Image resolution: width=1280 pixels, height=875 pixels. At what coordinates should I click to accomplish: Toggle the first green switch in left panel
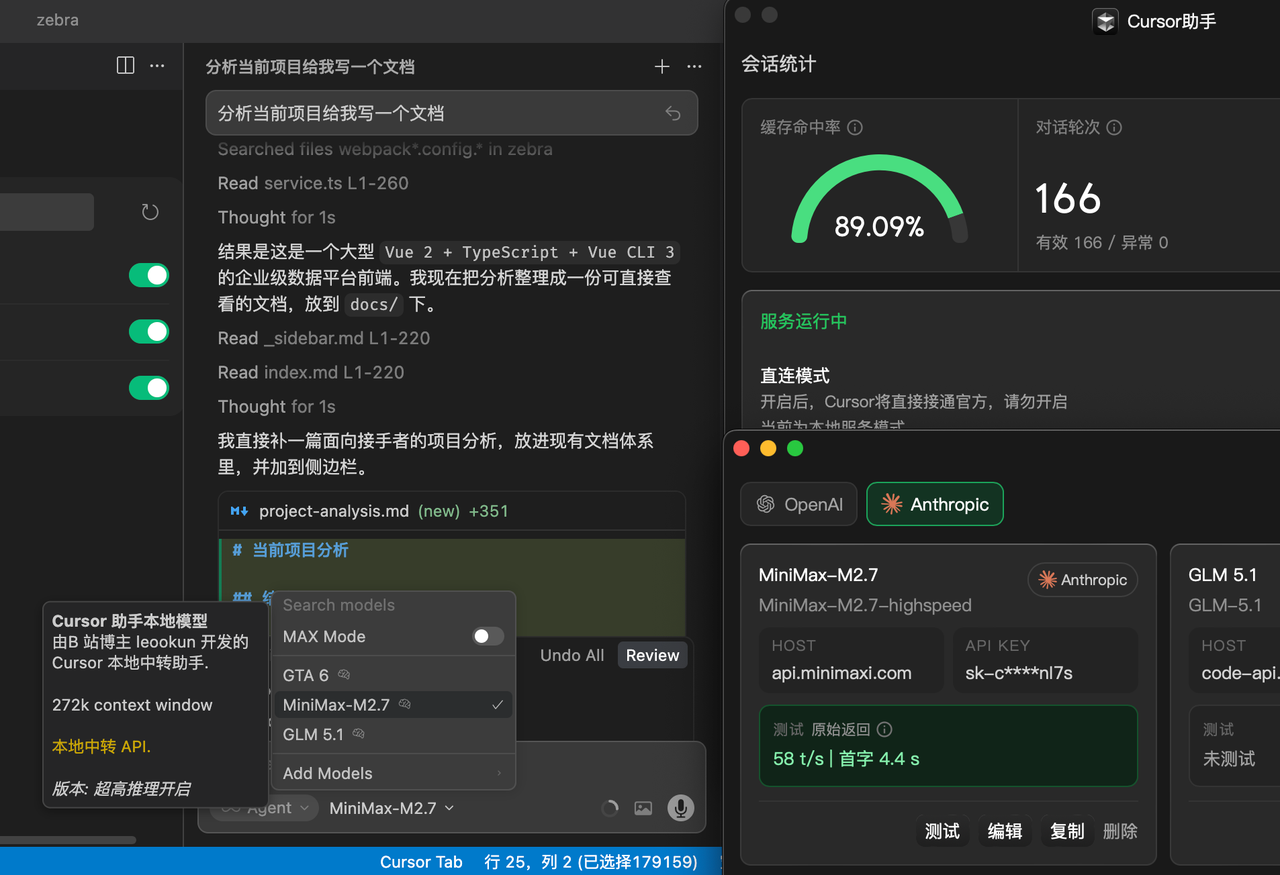(x=149, y=275)
